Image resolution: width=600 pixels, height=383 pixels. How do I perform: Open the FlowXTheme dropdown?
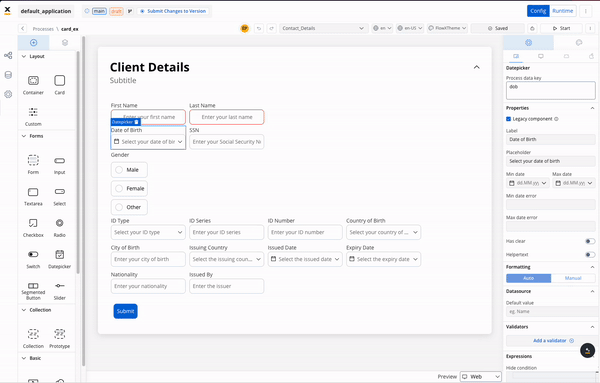(447, 28)
